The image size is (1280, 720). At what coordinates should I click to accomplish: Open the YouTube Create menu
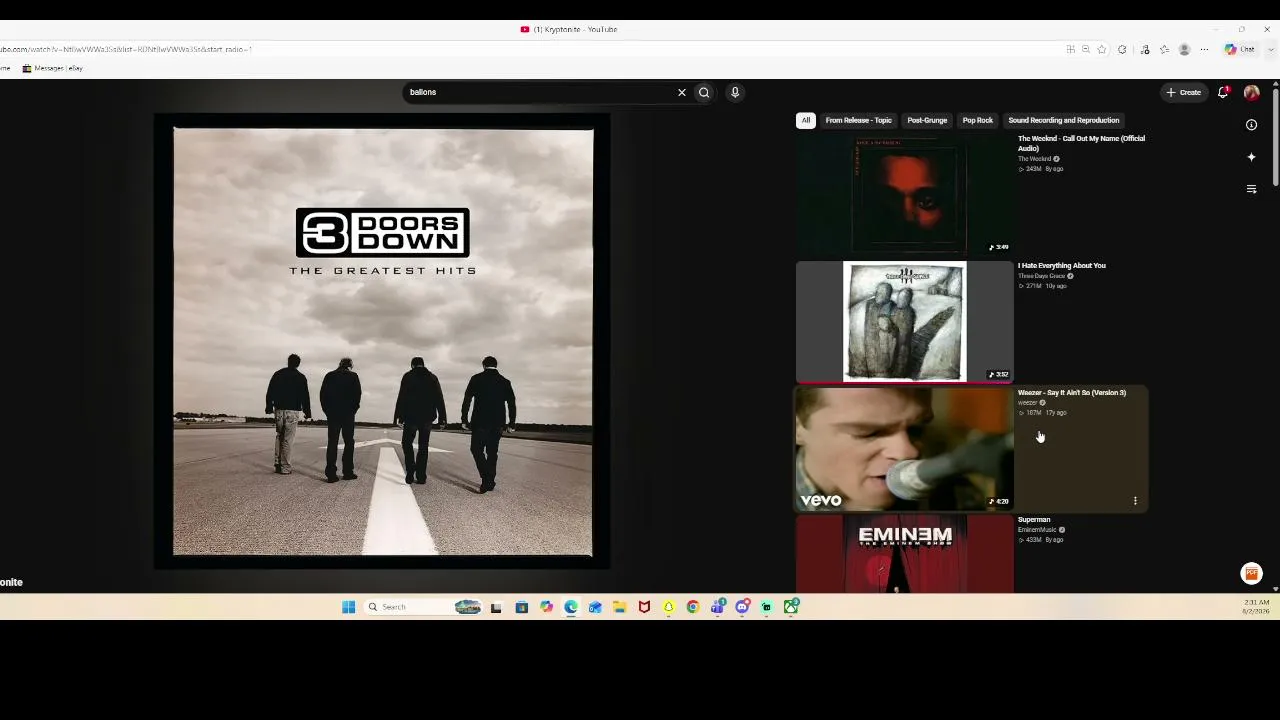[x=1183, y=92]
